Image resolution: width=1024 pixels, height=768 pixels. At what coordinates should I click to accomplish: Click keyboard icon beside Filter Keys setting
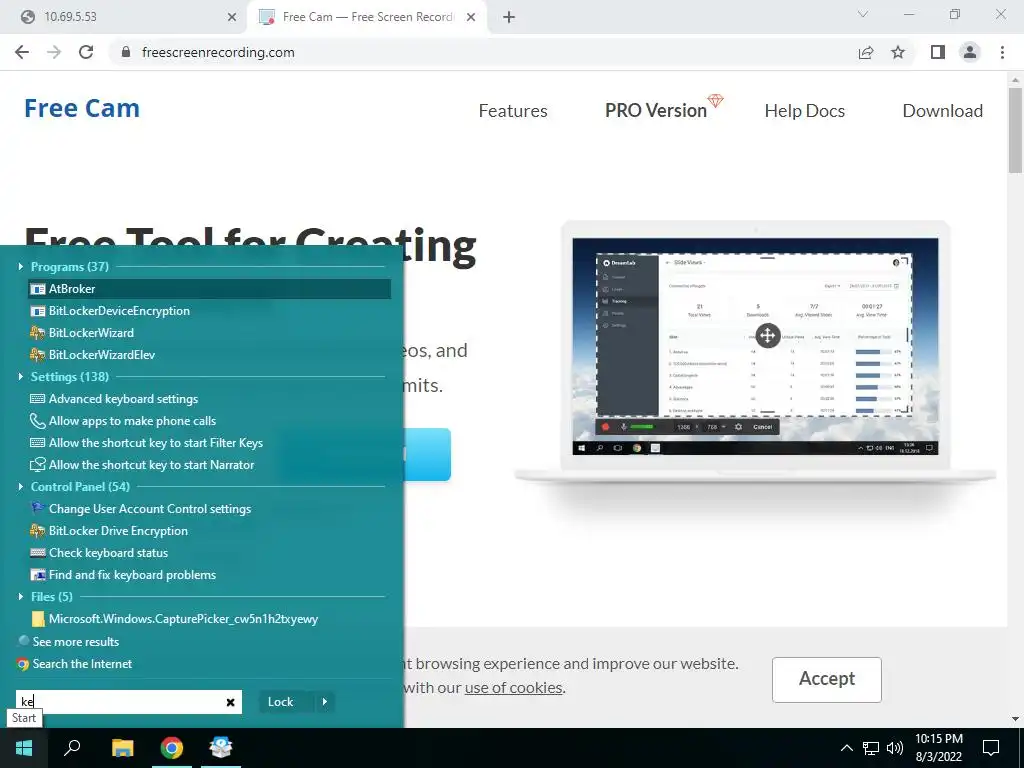(x=38, y=443)
